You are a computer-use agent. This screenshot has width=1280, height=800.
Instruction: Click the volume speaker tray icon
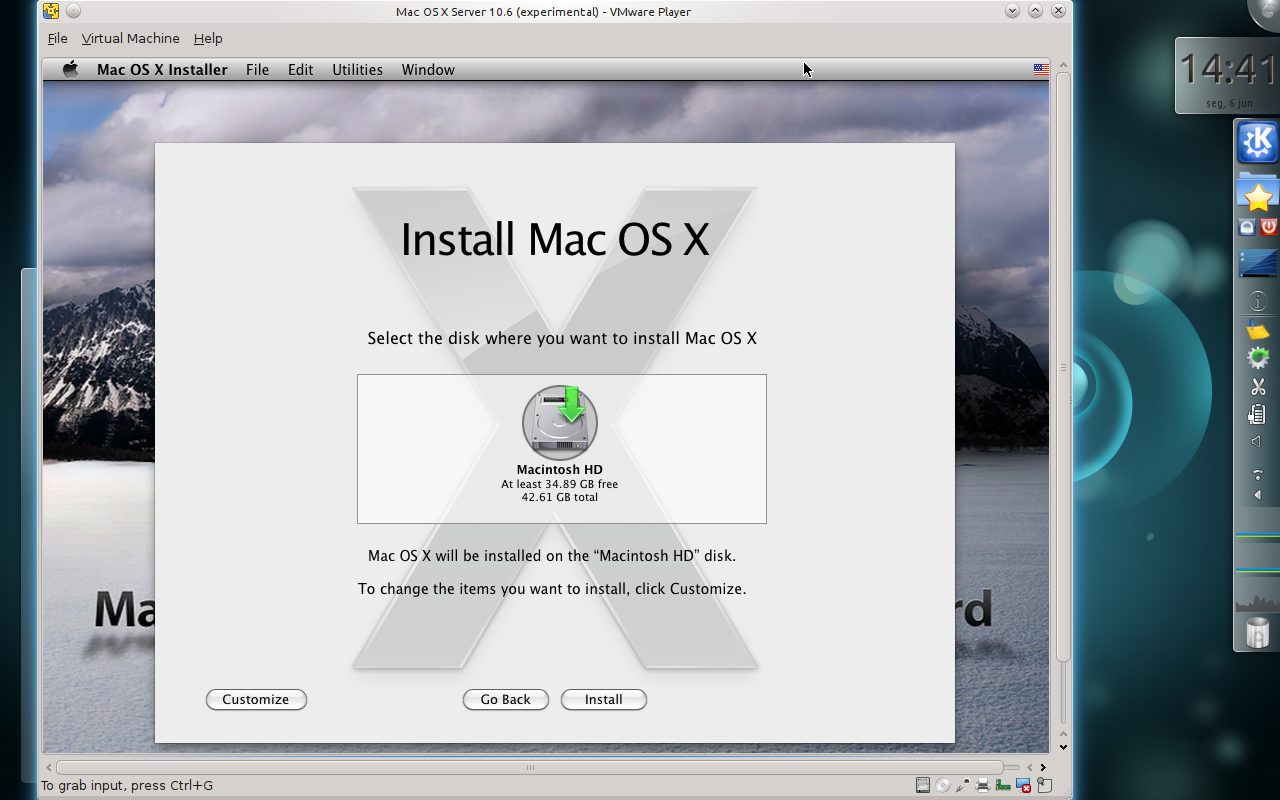(x=1257, y=441)
